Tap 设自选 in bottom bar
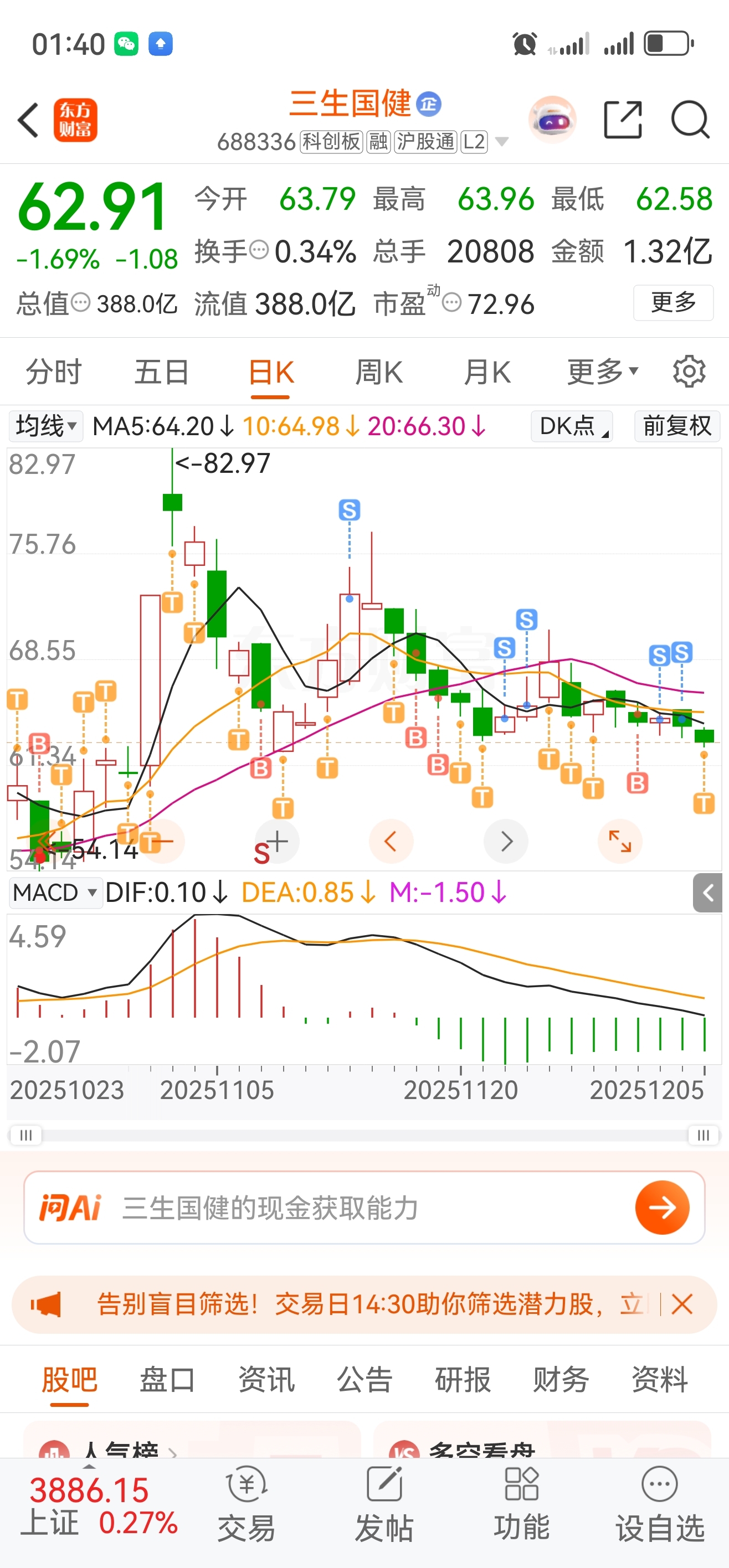Viewport: 729px width, 1568px height. (660, 1504)
